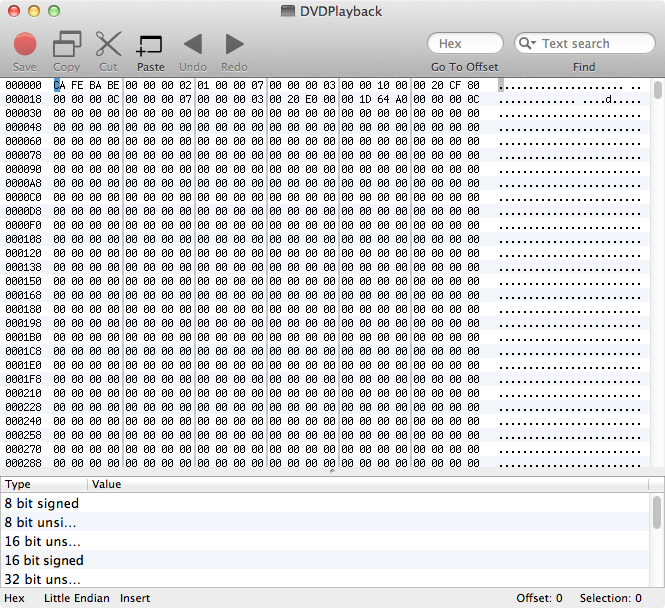
Task: Click the hex view vertical scrollbar
Action: coord(657,92)
